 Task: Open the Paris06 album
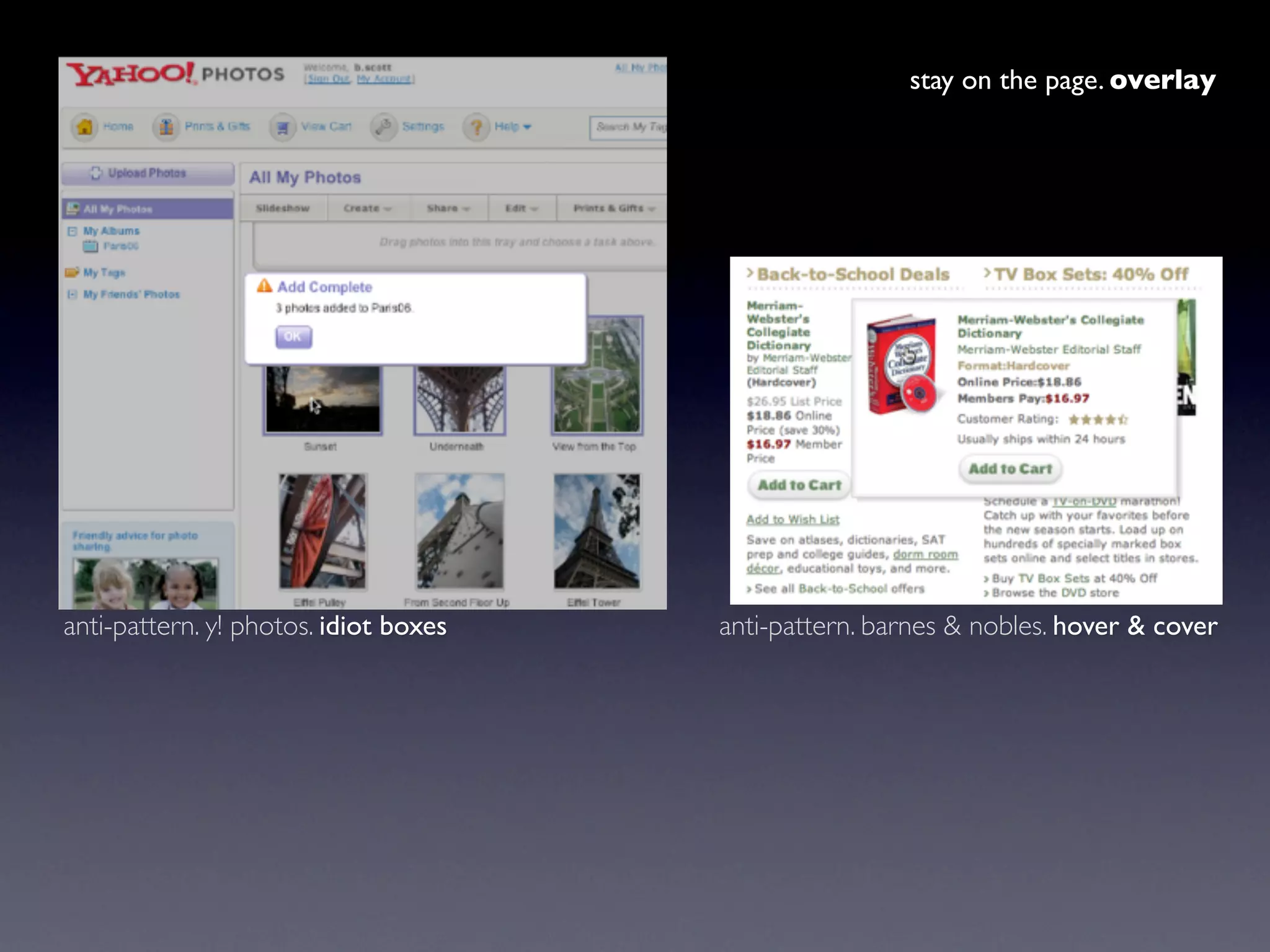coord(121,246)
